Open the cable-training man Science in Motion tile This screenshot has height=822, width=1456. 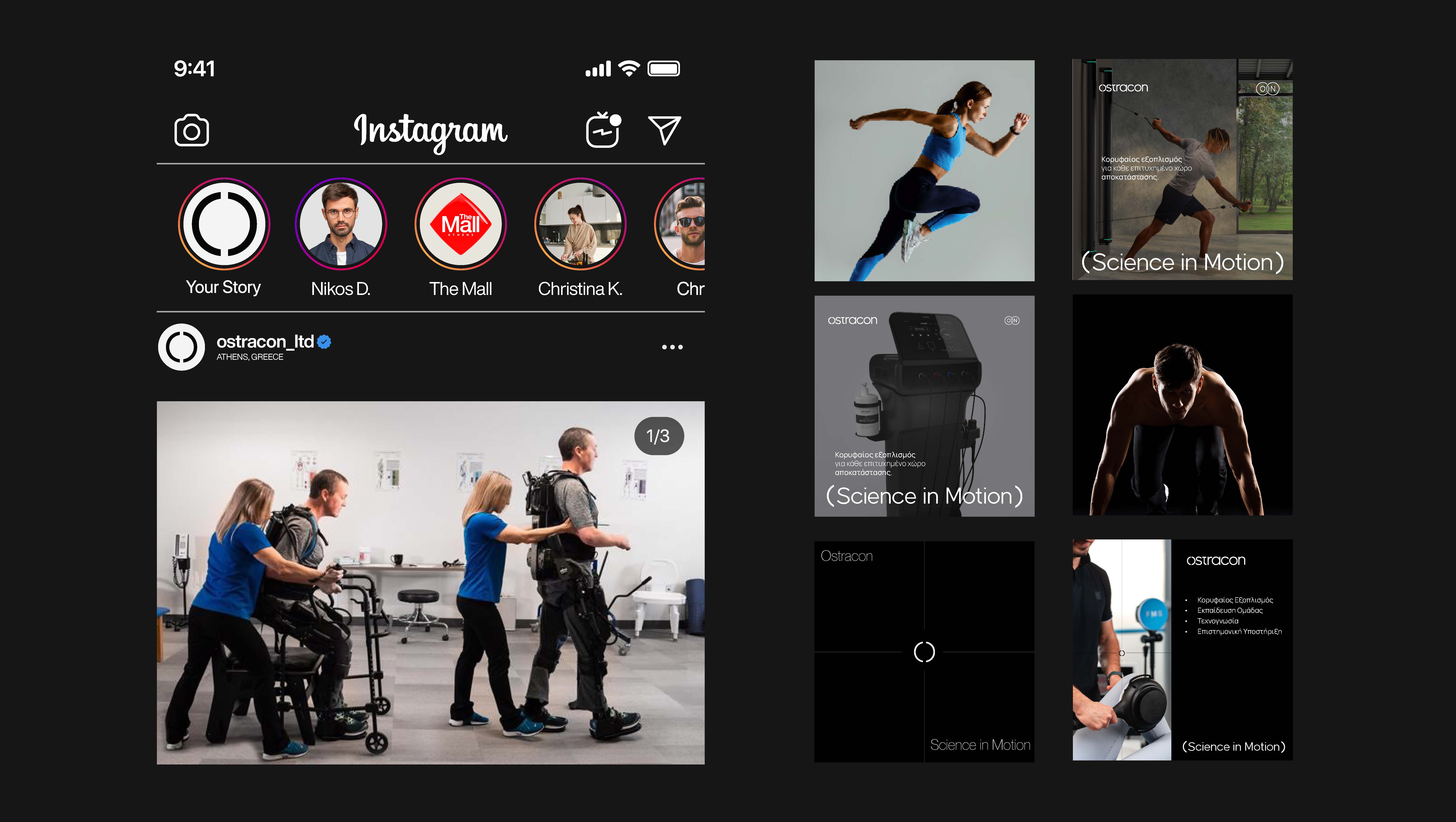(x=1182, y=170)
